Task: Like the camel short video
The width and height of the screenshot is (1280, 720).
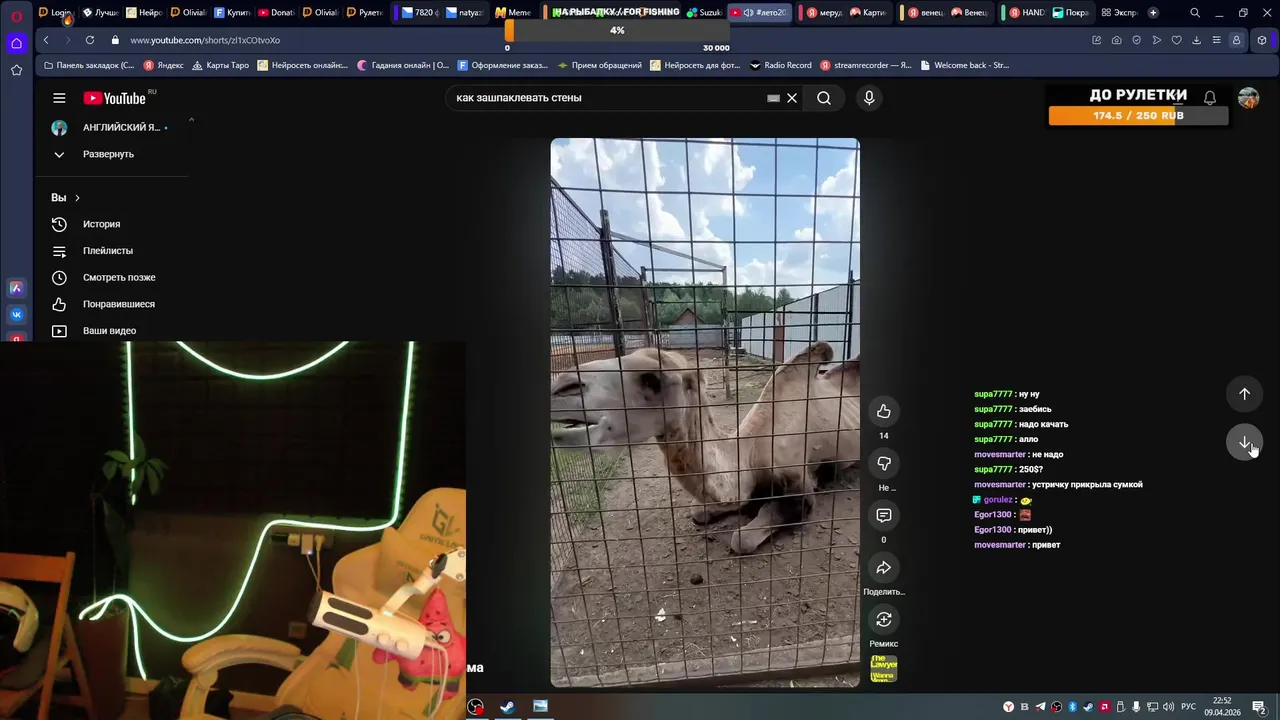Action: point(884,411)
